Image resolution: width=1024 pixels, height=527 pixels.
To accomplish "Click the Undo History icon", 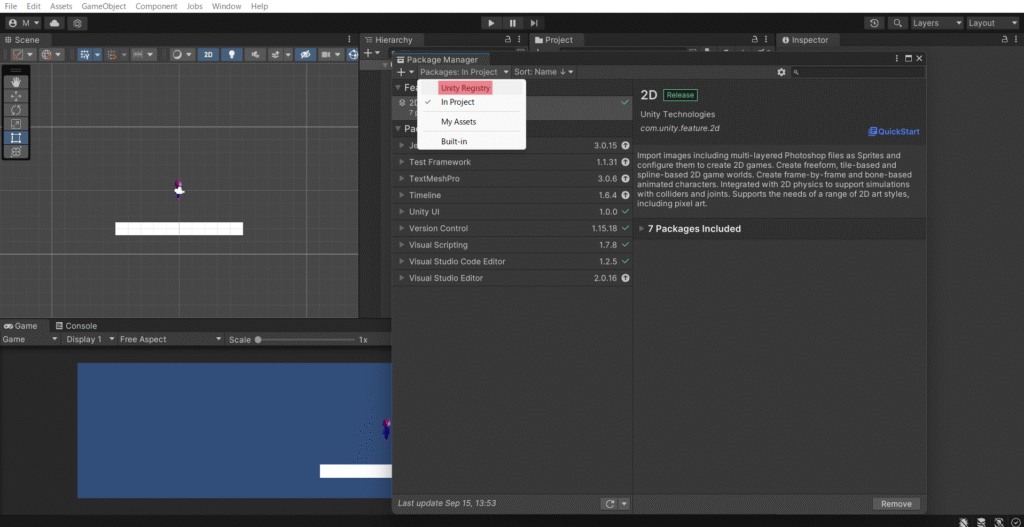I will pos(875,23).
